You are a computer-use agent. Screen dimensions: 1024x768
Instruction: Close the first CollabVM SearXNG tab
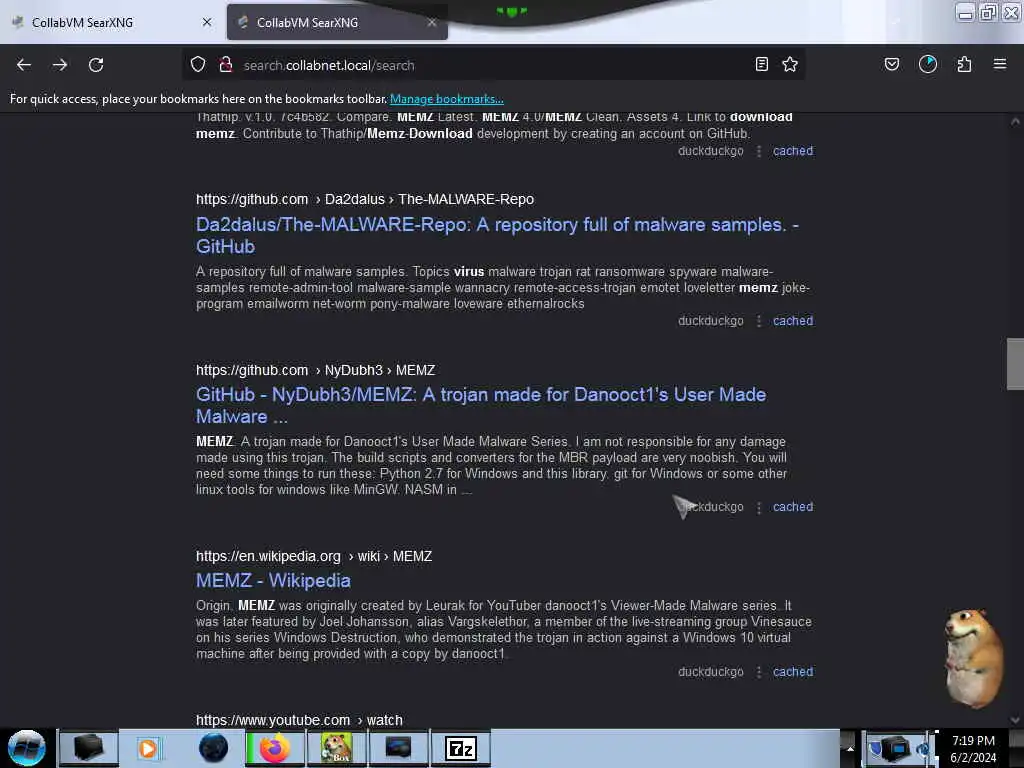207,22
